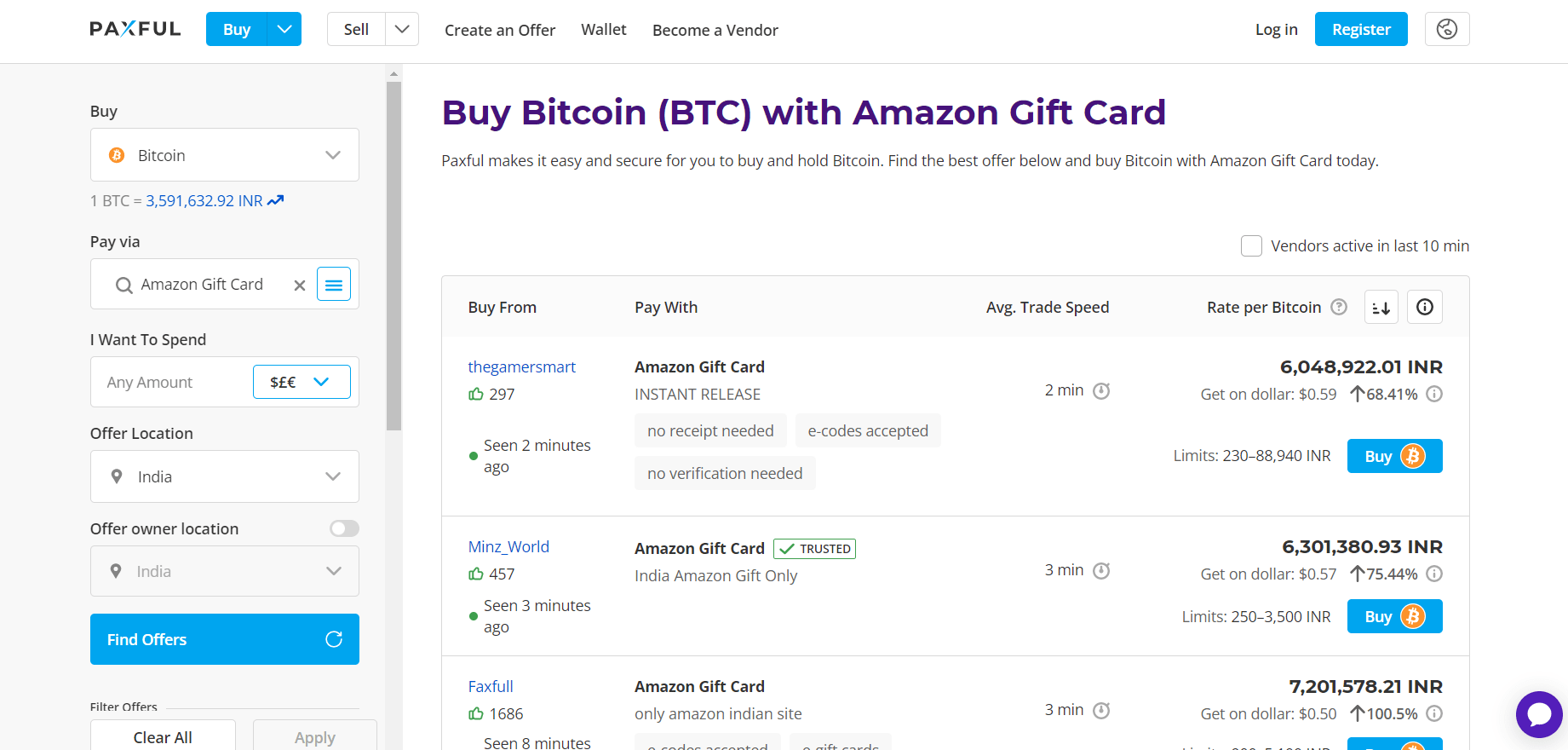Open the Bitcoin cryptocurrency dropdown
1568x750 pixels.
click(x=224, y=154)
